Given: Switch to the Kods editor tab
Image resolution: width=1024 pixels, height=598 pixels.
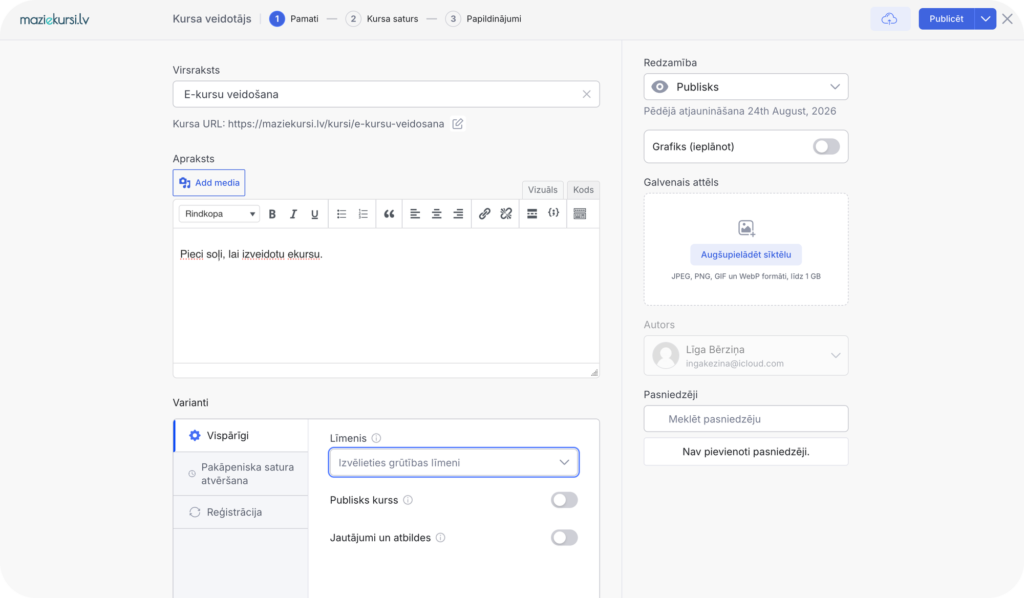Looking at the screenshot, I should tap(583, 190).
